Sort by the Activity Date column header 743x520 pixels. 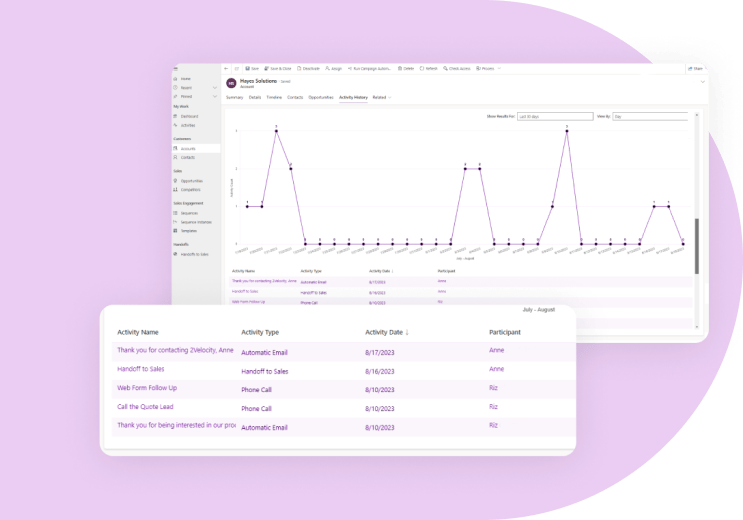(387, 332)
